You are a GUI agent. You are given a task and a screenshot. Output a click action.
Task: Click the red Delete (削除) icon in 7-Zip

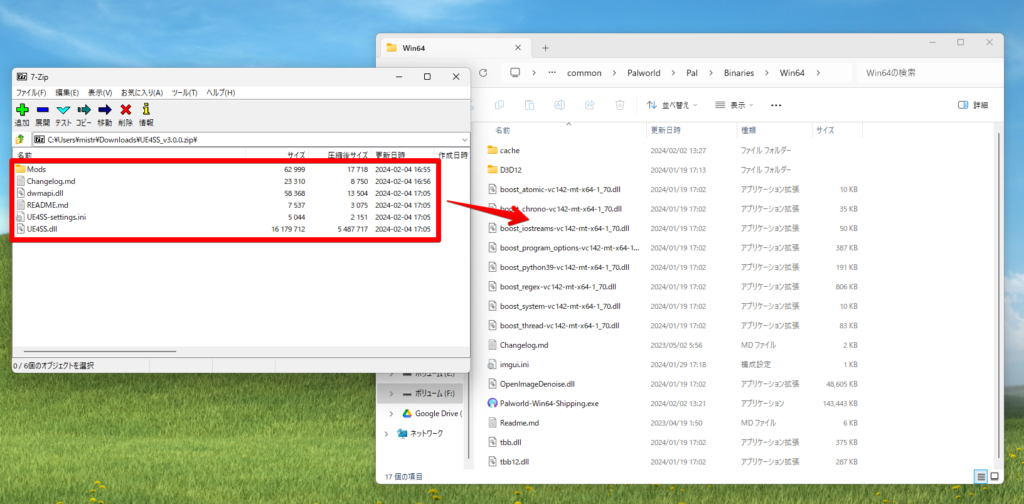125,111
